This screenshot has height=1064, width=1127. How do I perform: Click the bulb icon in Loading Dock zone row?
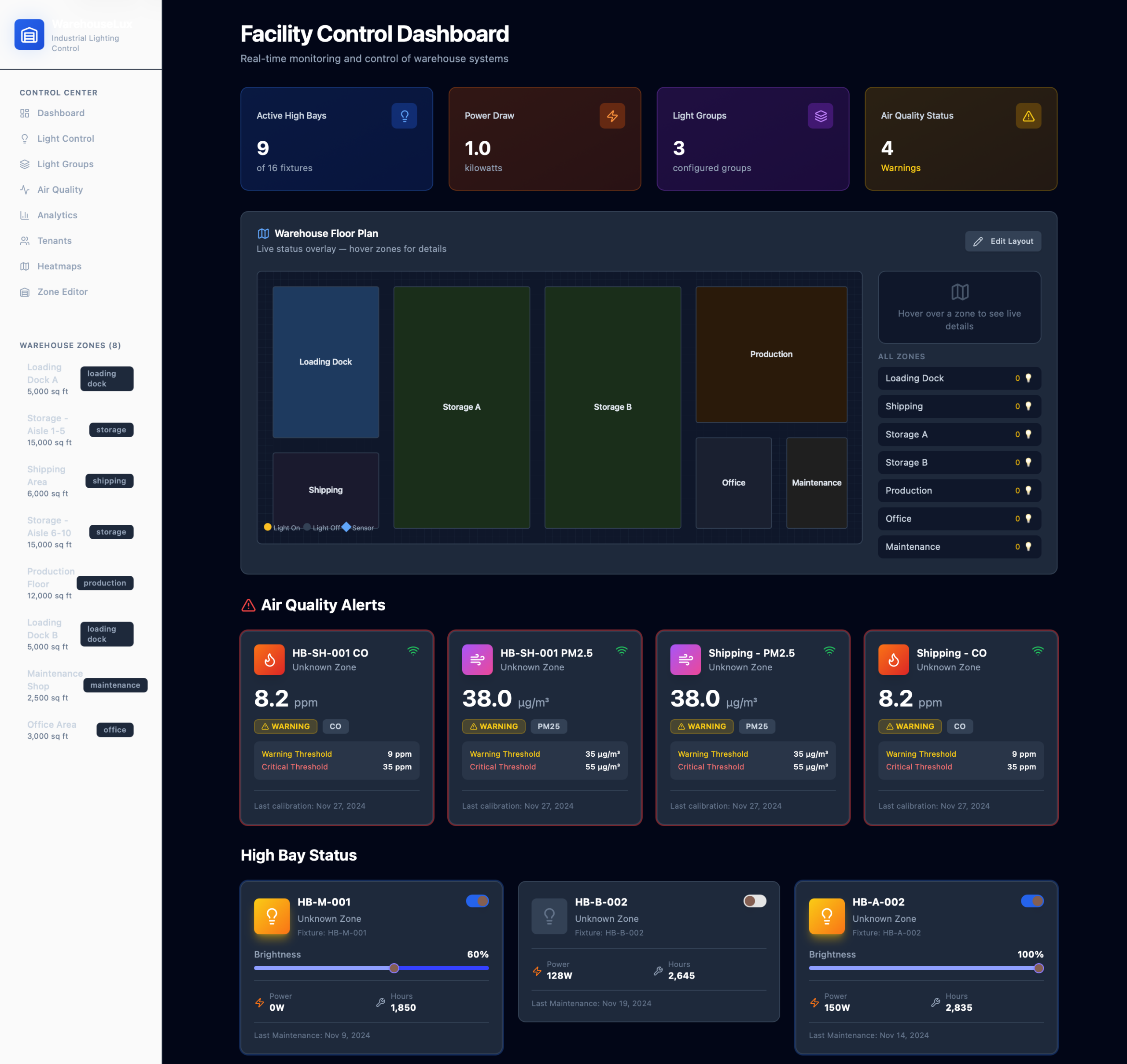(1028, 378)
